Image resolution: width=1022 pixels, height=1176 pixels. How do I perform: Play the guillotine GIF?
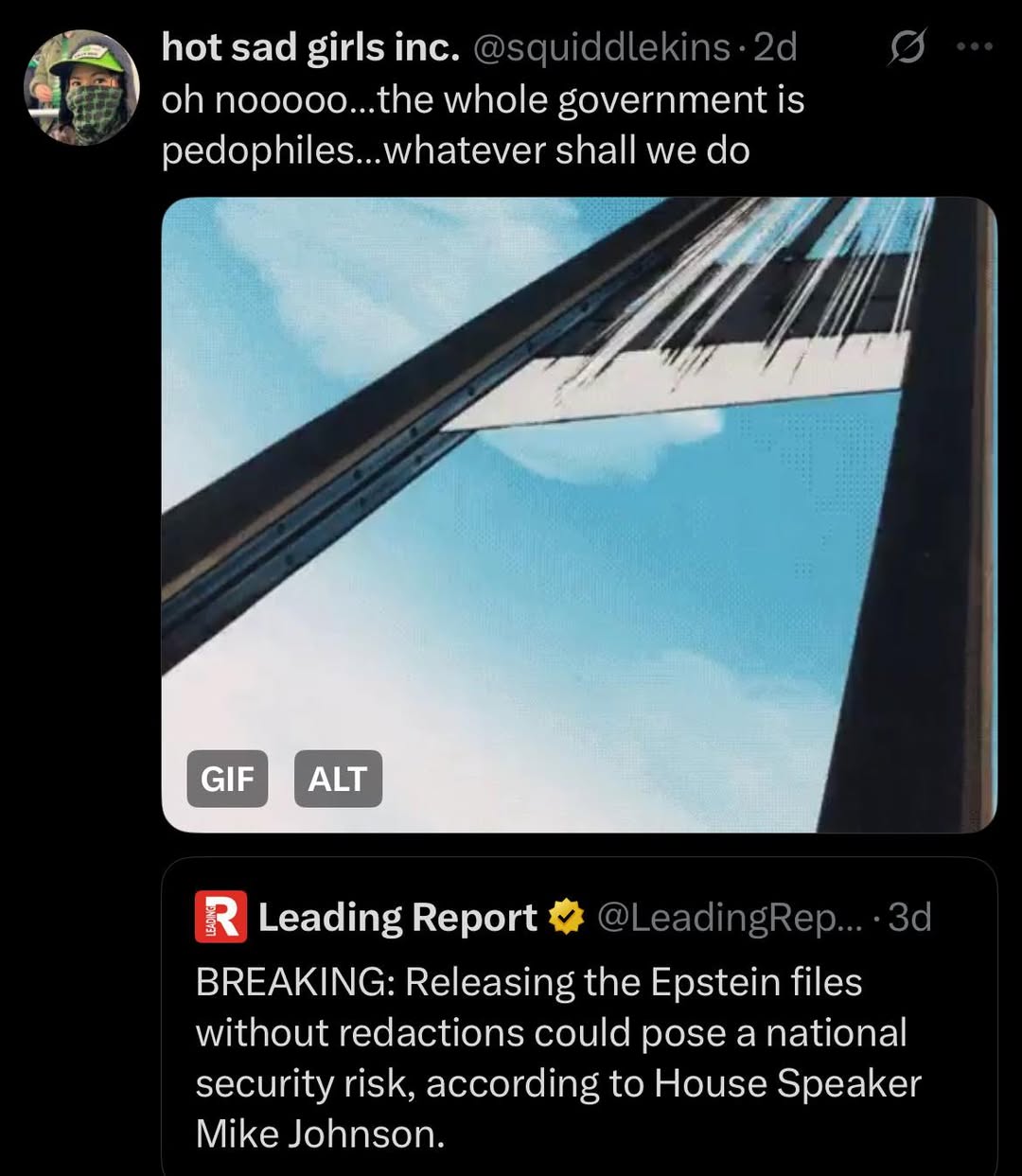(579, 515)
